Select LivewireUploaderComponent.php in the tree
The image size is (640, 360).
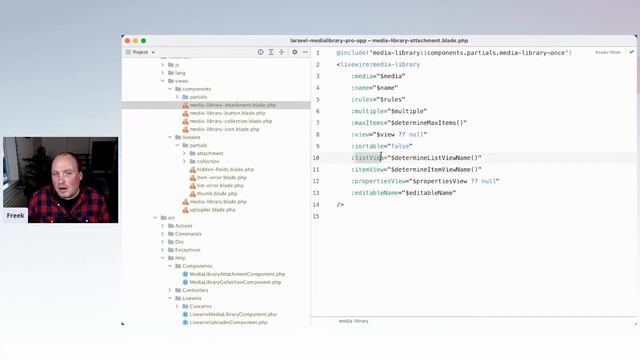pos(229,322)
